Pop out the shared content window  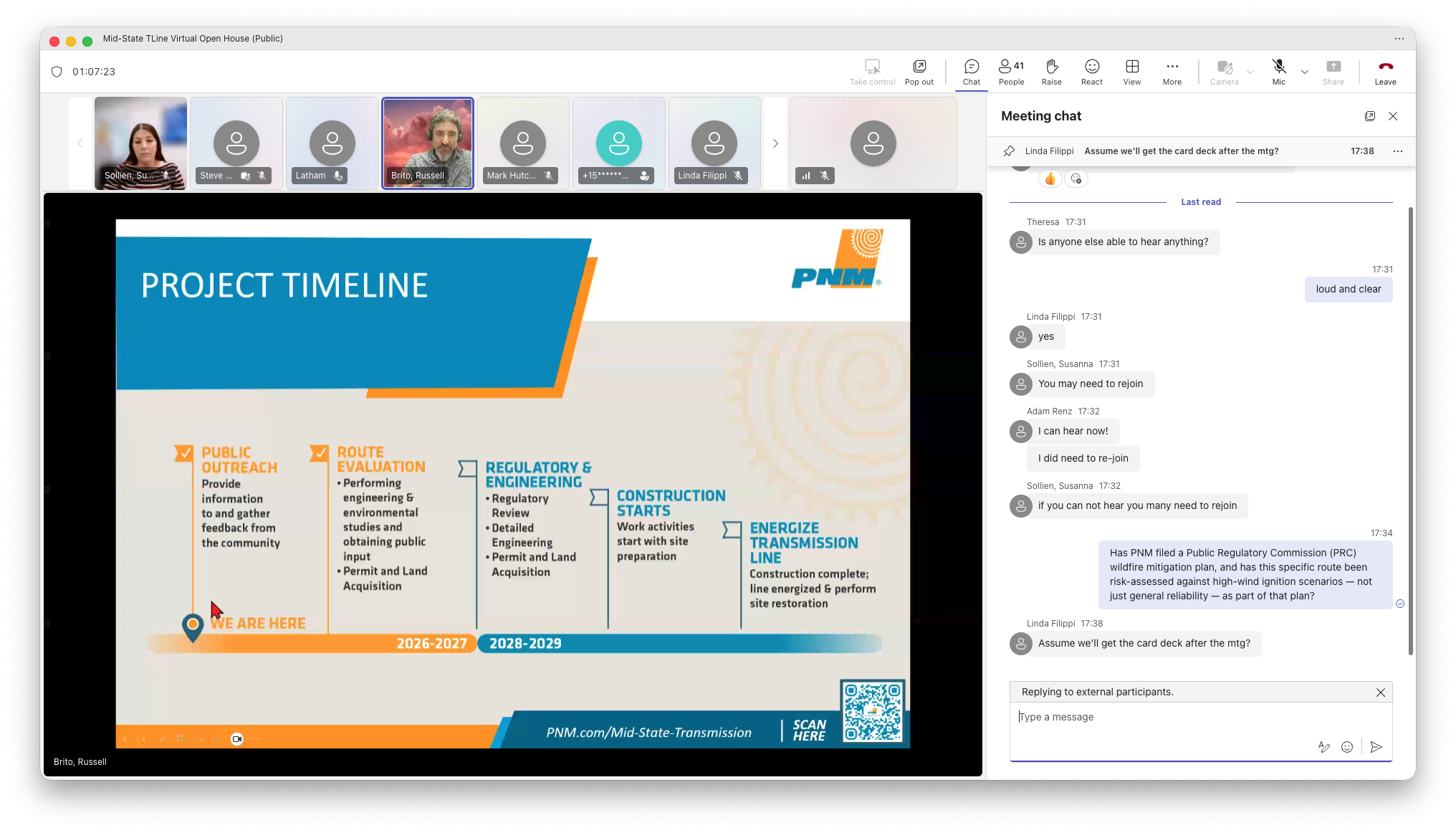click(919, 72)
